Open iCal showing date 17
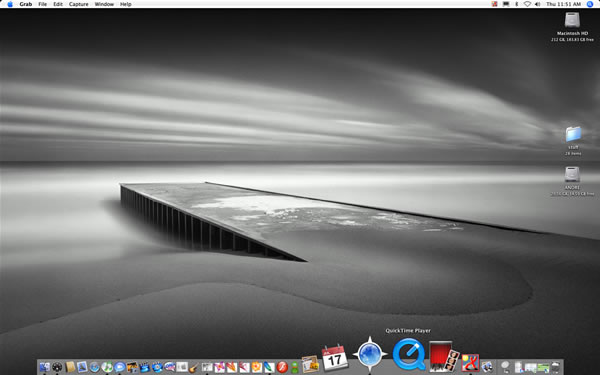This screenshot has width=600, height=375. 334,357
